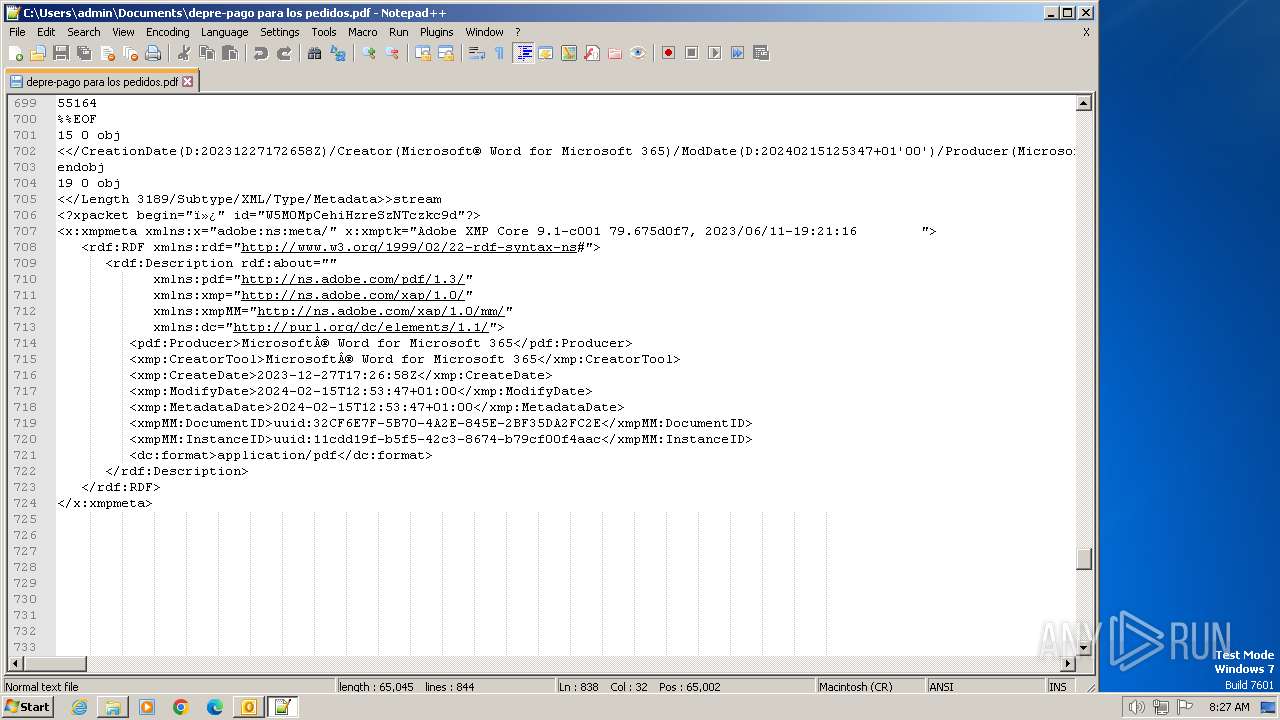Open the Replace dialog from the toolbar
Viewport: 1280px width, 720px height.
point(338,53)
